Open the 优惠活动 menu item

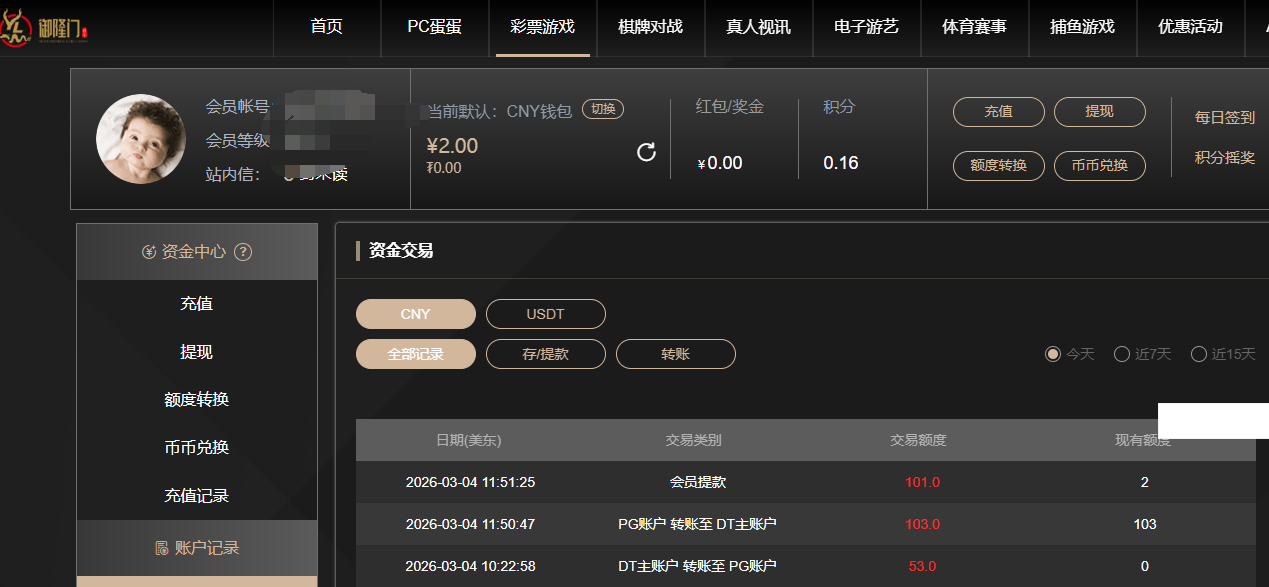(x=1191, y=28)
